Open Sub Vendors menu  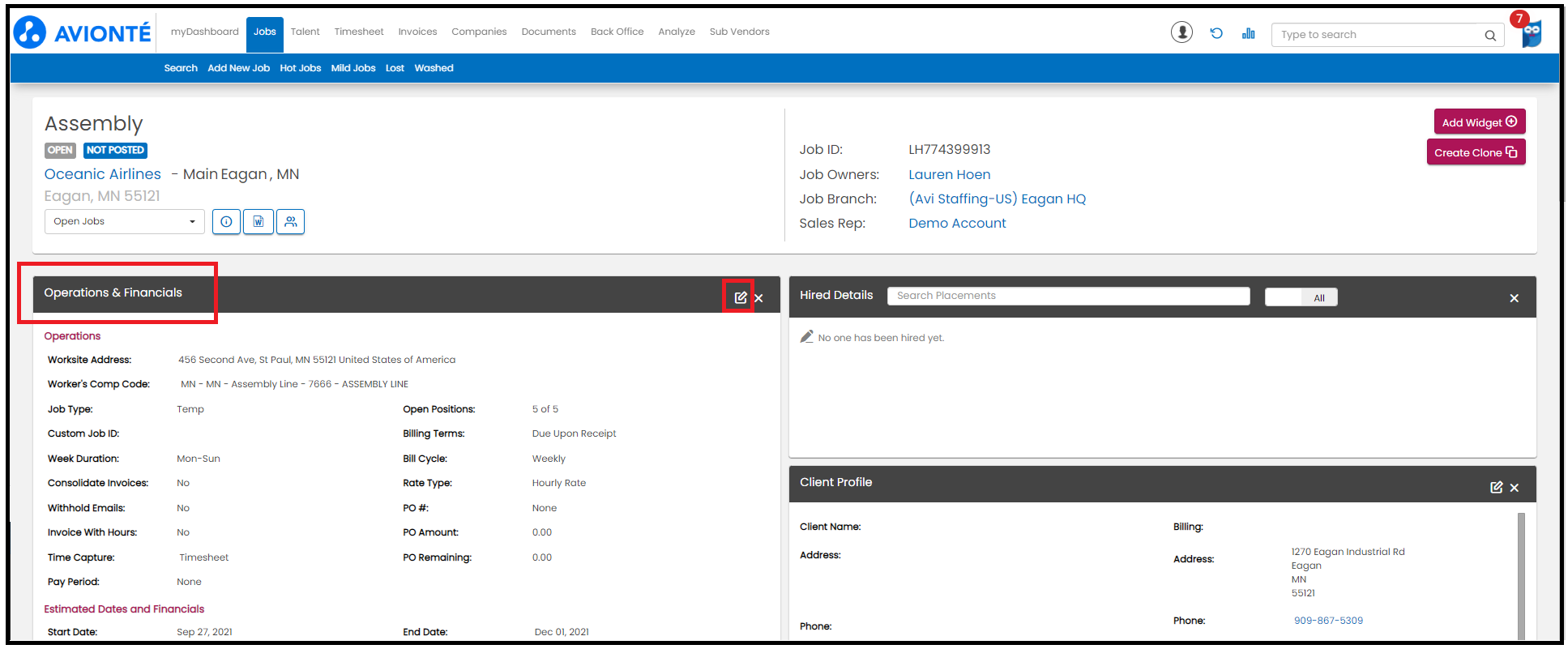pos(740,32)
